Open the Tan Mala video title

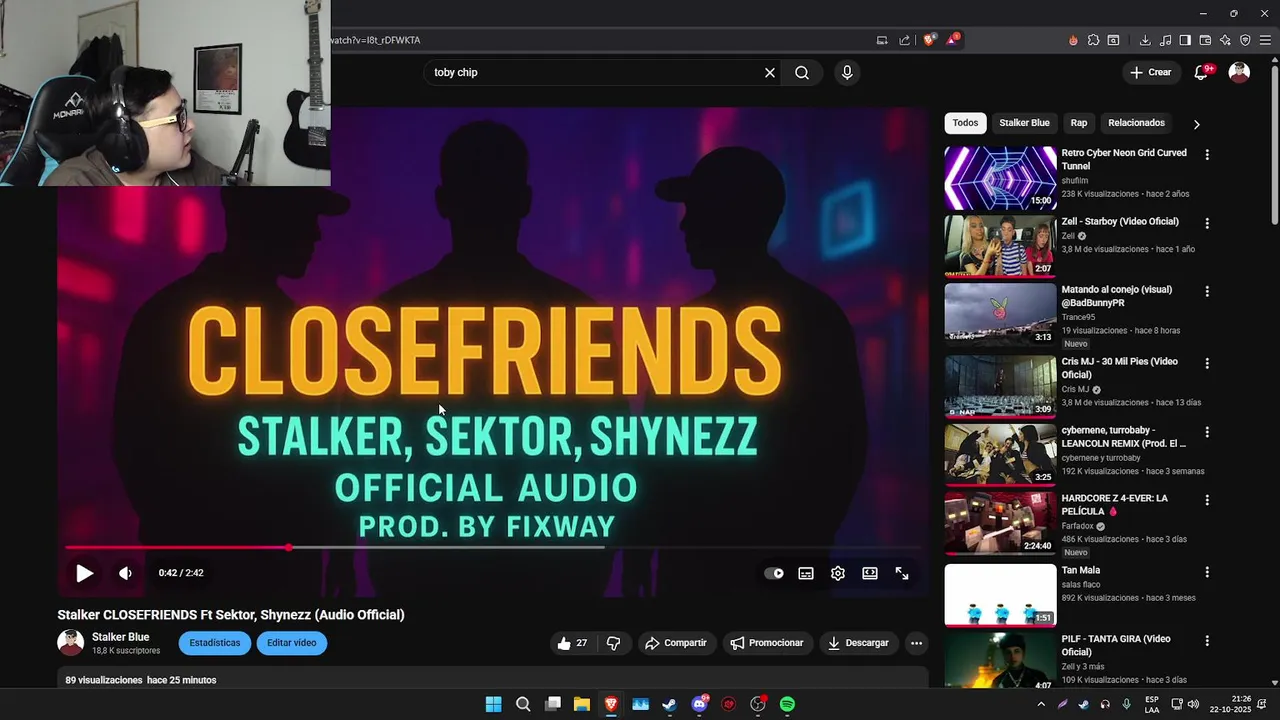coord(1081,570)
